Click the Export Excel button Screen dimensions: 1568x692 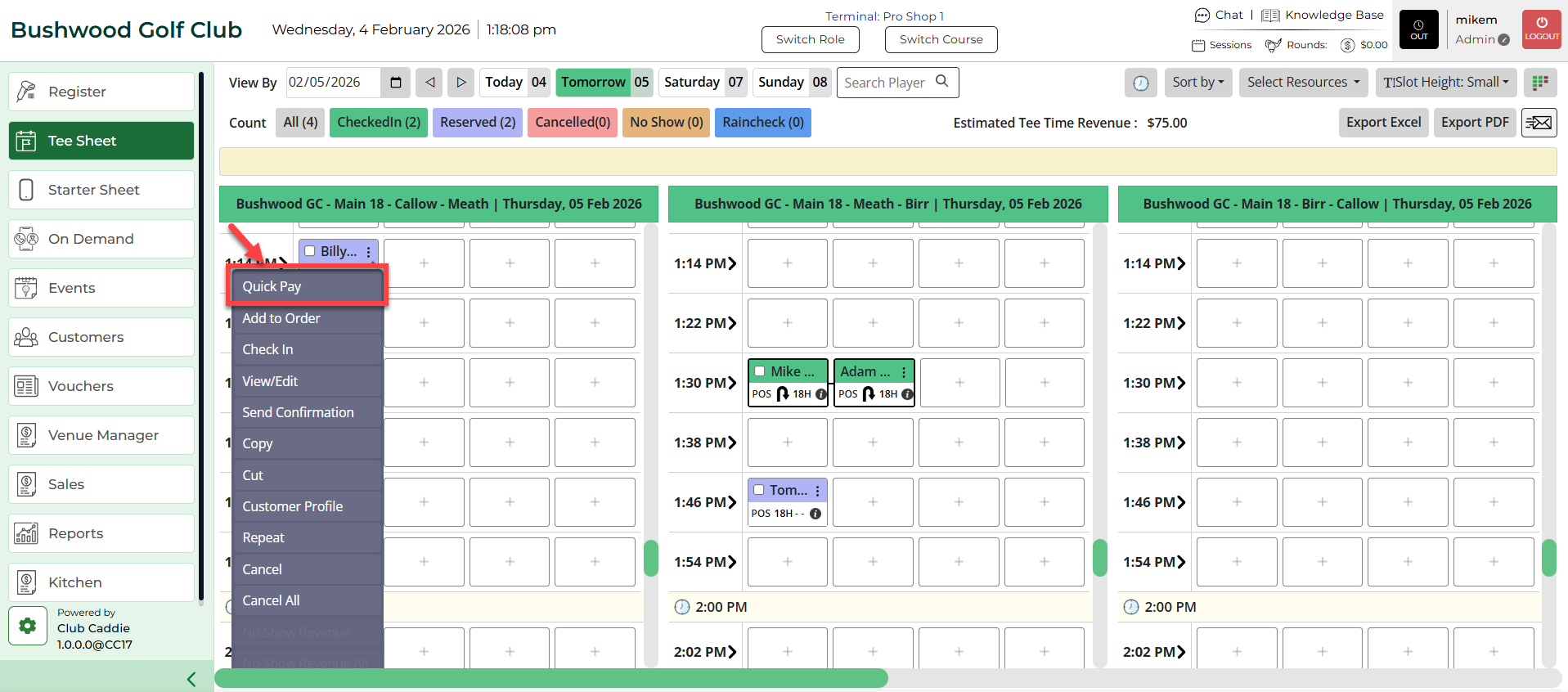click(1383, 123)
